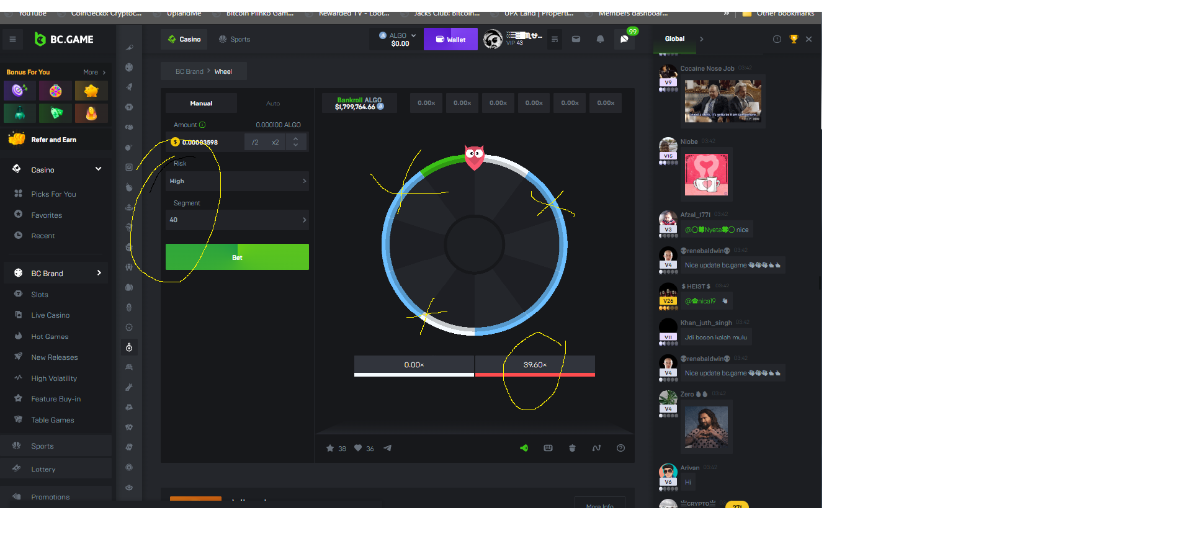Click the paper plane share icon

coord(388,448)
